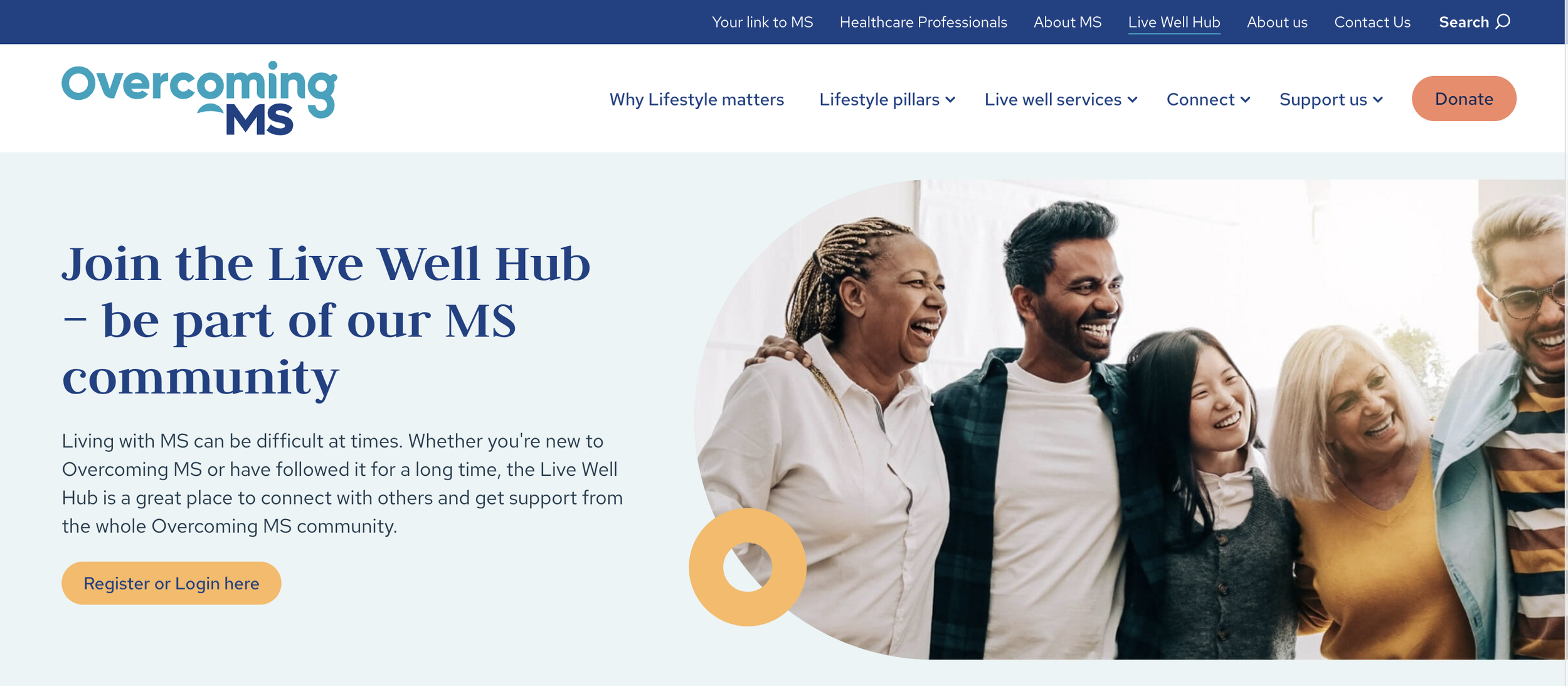Click the Search label in top bar
This screenshot has width=1568, height=686.
coord(1463,22)
